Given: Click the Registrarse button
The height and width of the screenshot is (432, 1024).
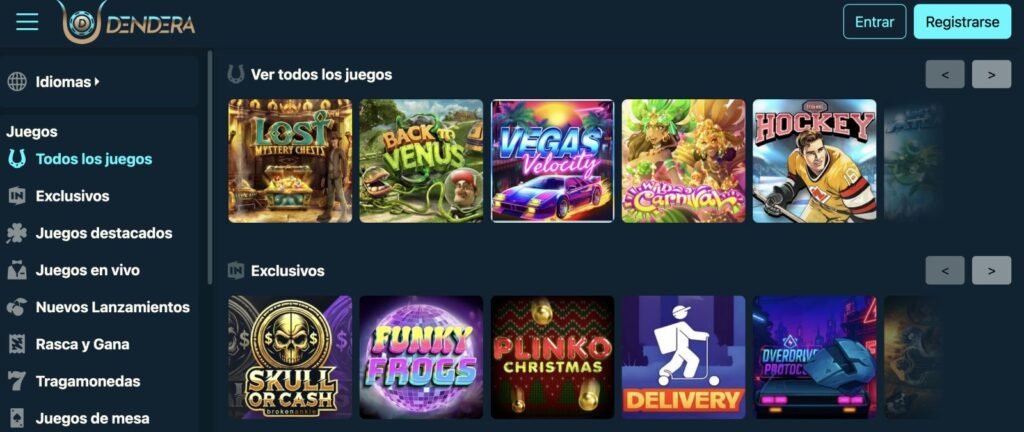Looking at the screenshot, I should pyautogui.click(x=962, y=22).
